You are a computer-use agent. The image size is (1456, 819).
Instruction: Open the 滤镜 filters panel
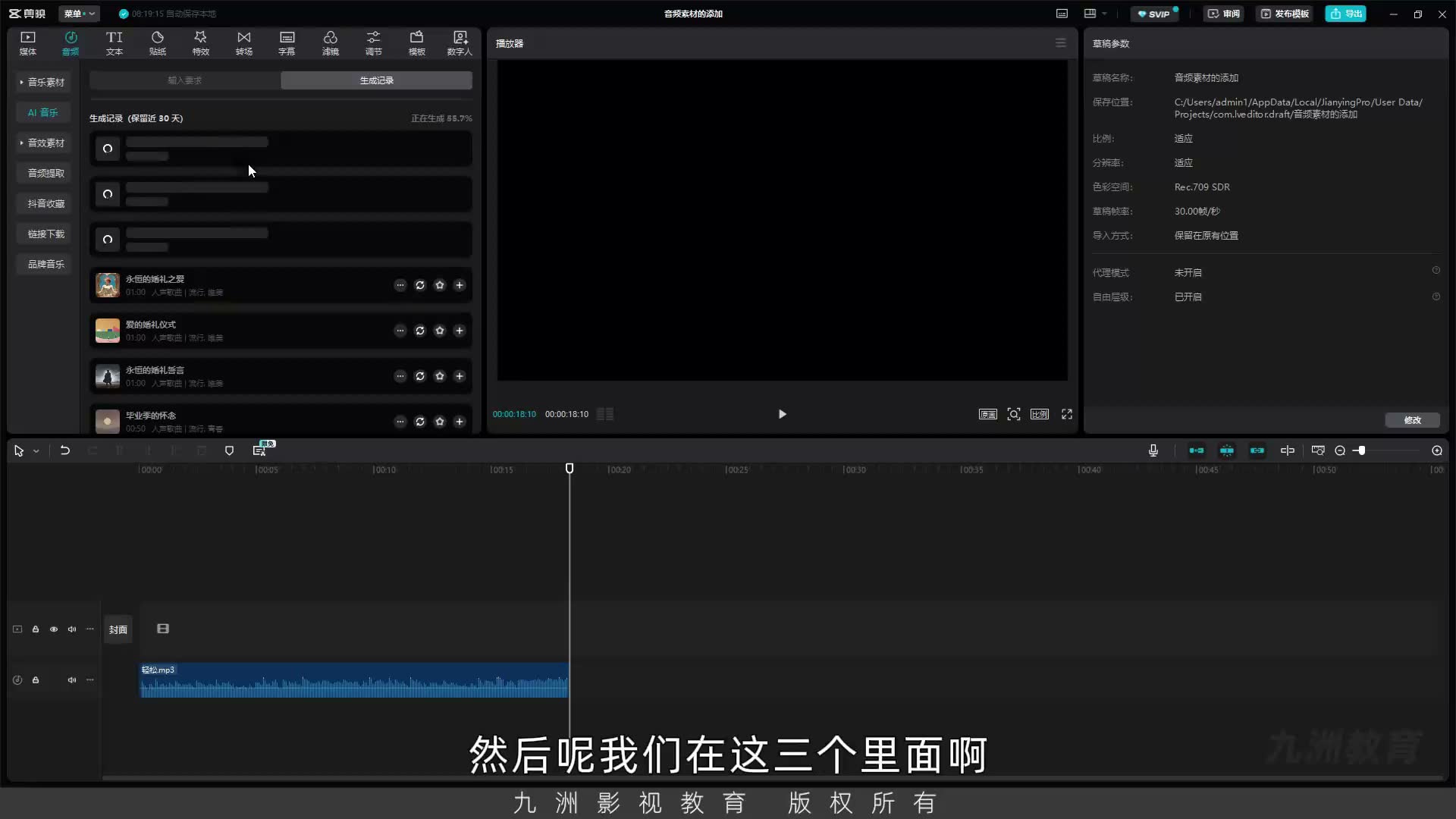coord(331,43)
